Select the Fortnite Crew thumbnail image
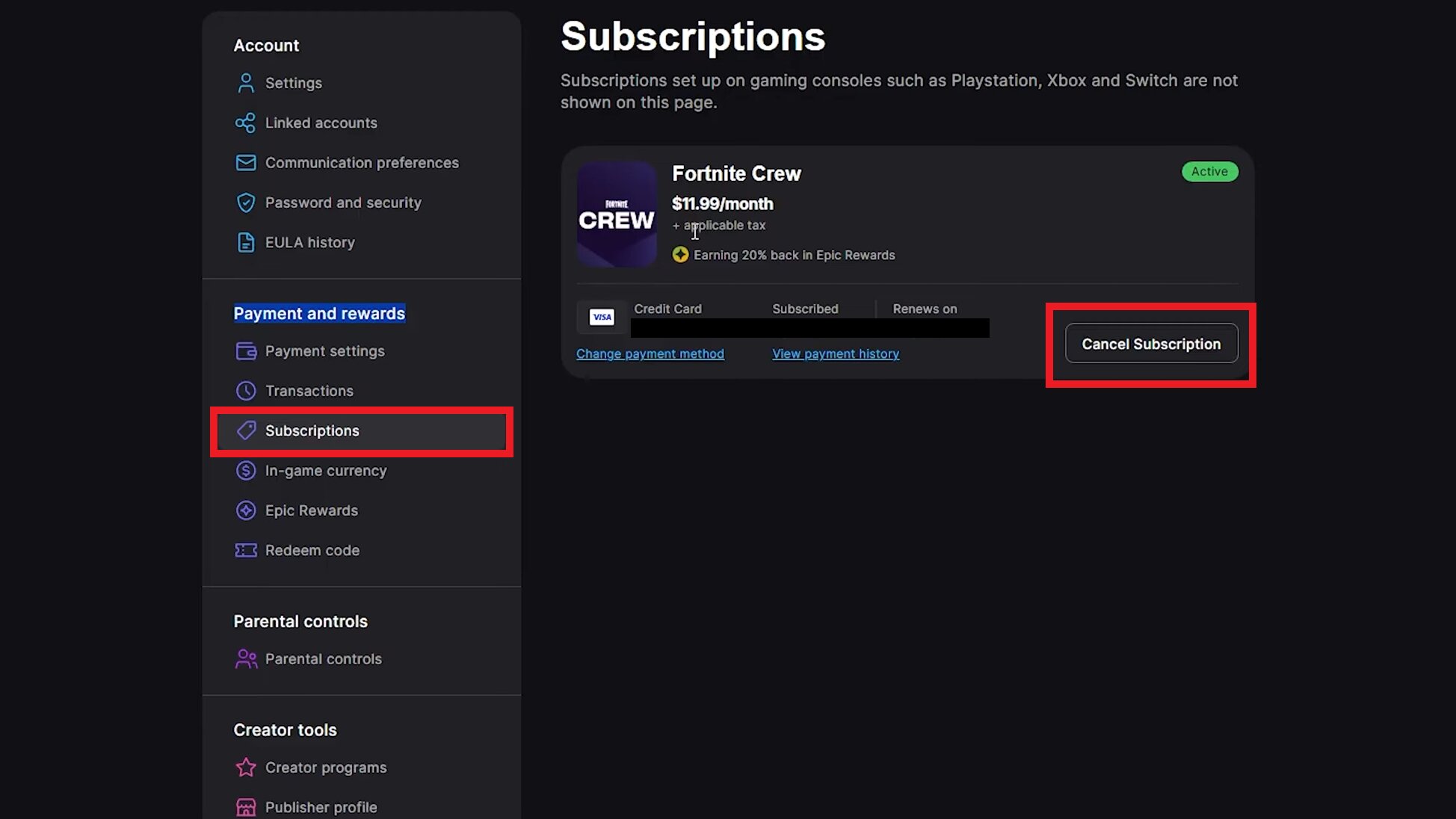Viewport: 1456px width, 819px height. tap(616, 215)
